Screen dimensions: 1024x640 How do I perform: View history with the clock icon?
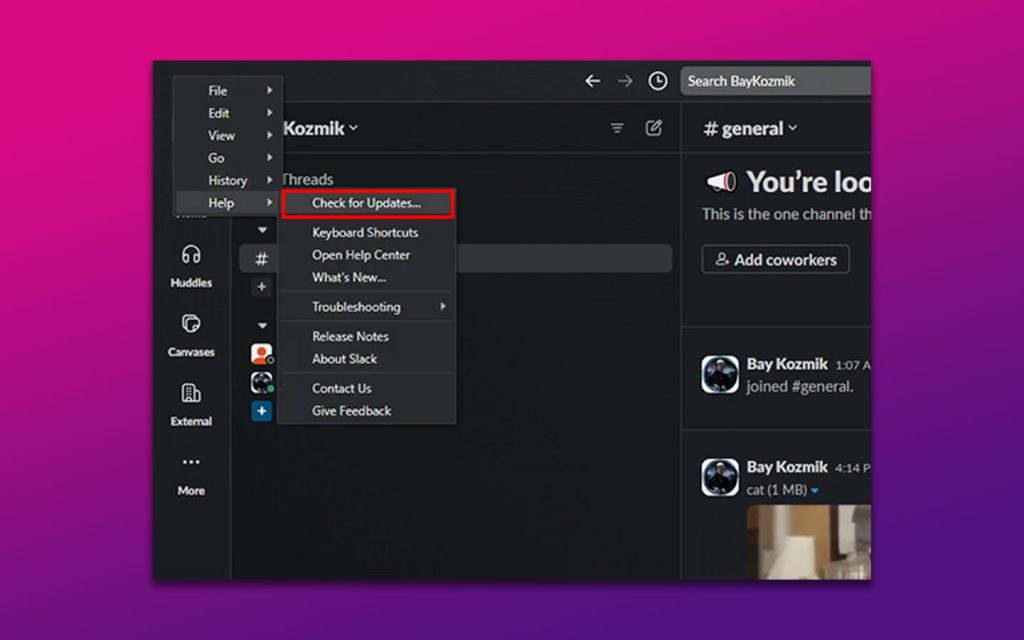tap(657, 81)
